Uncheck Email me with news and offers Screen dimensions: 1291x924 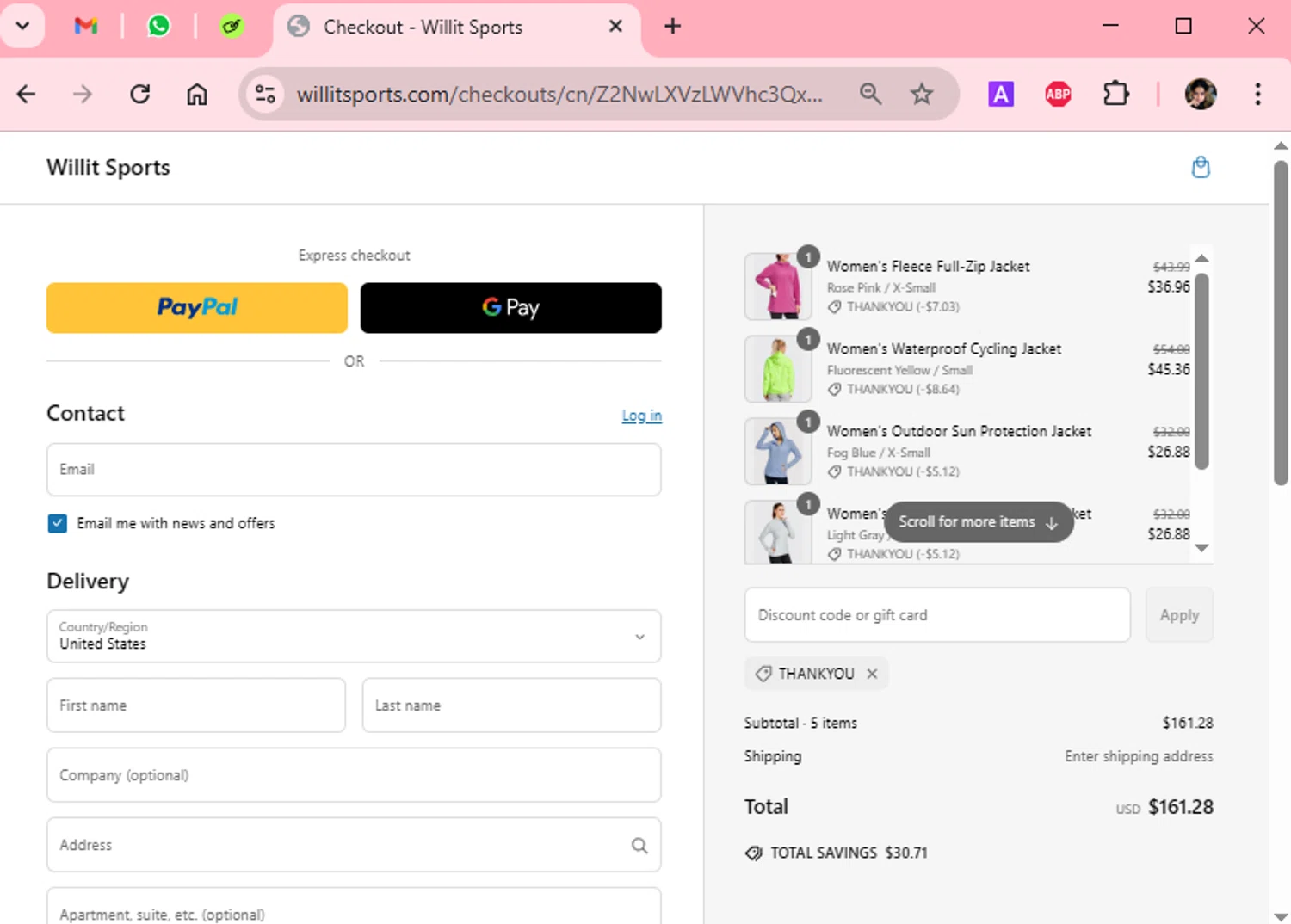click(58, 523)
